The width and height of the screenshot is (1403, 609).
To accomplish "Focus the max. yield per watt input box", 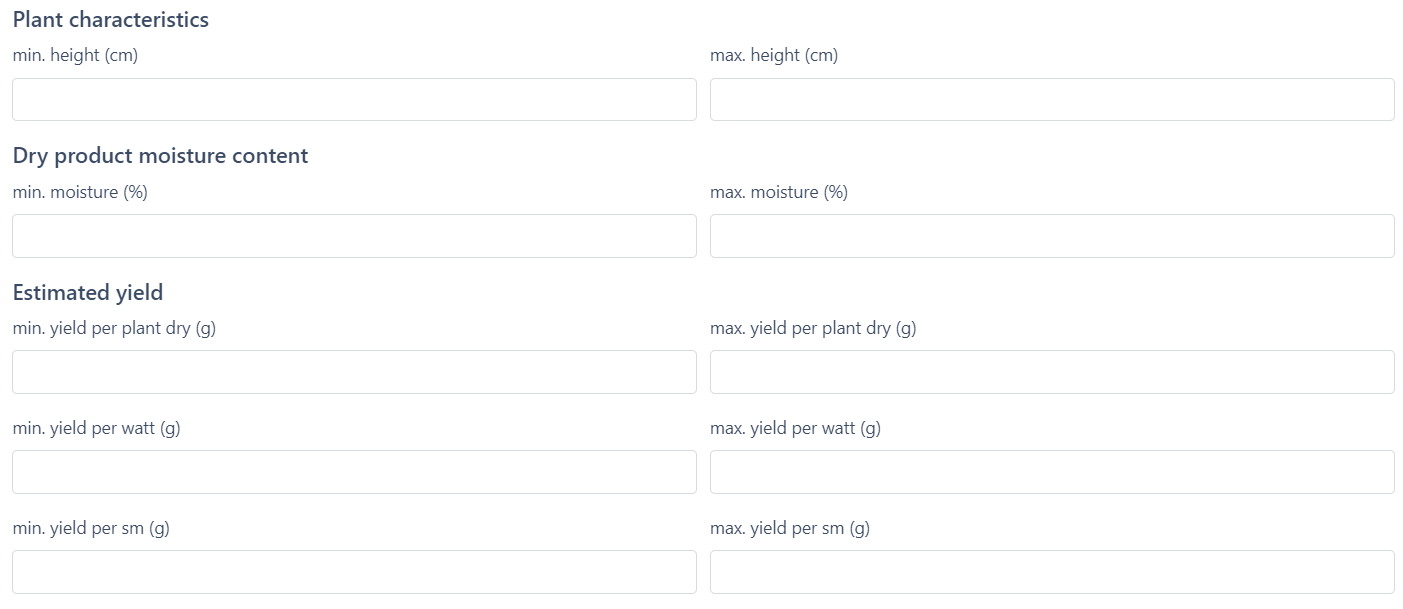I will 1052,472.
